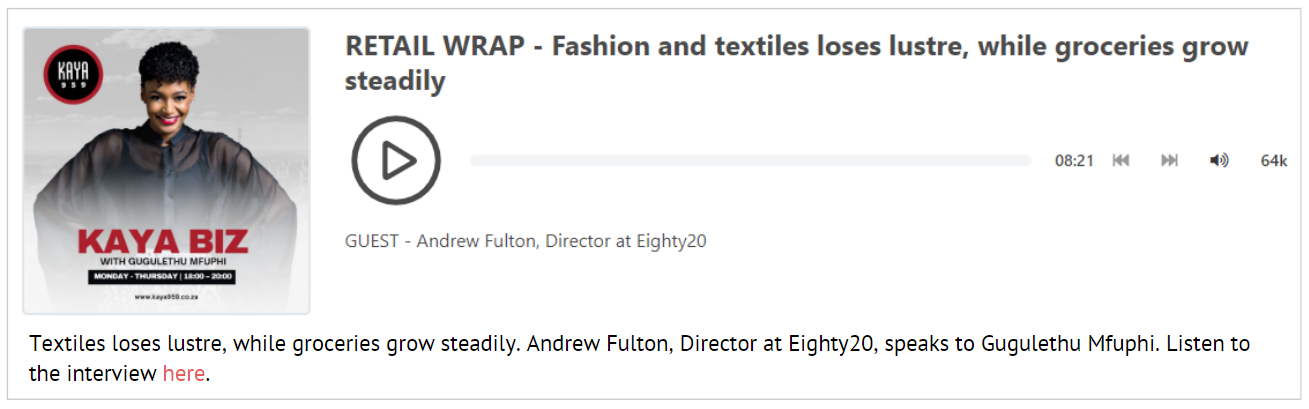The image size is (1309, 409).
Task: Skip to the next track
Action: pos(1169,161)
